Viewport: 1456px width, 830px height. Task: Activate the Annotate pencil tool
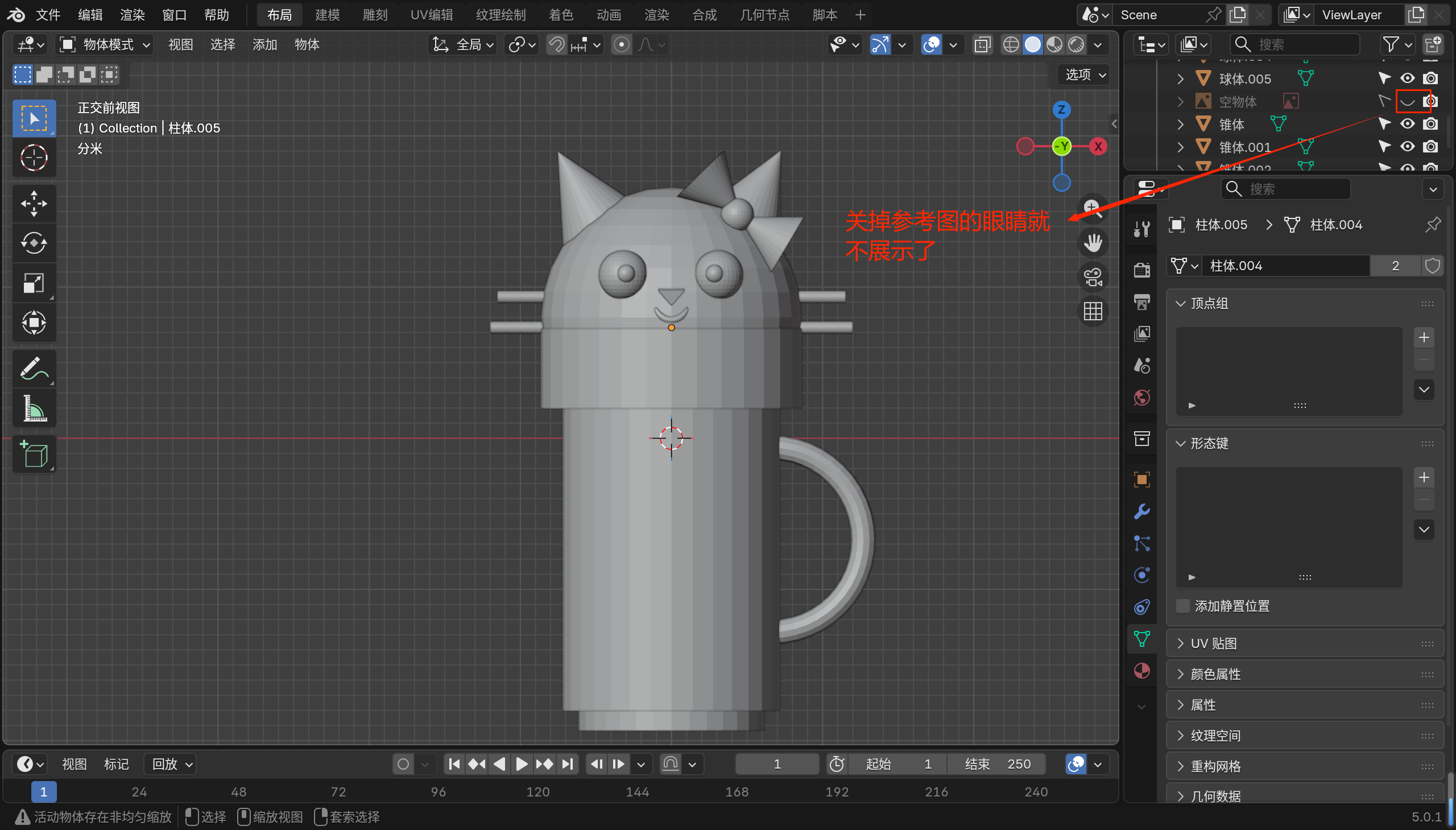click(34, 369)
